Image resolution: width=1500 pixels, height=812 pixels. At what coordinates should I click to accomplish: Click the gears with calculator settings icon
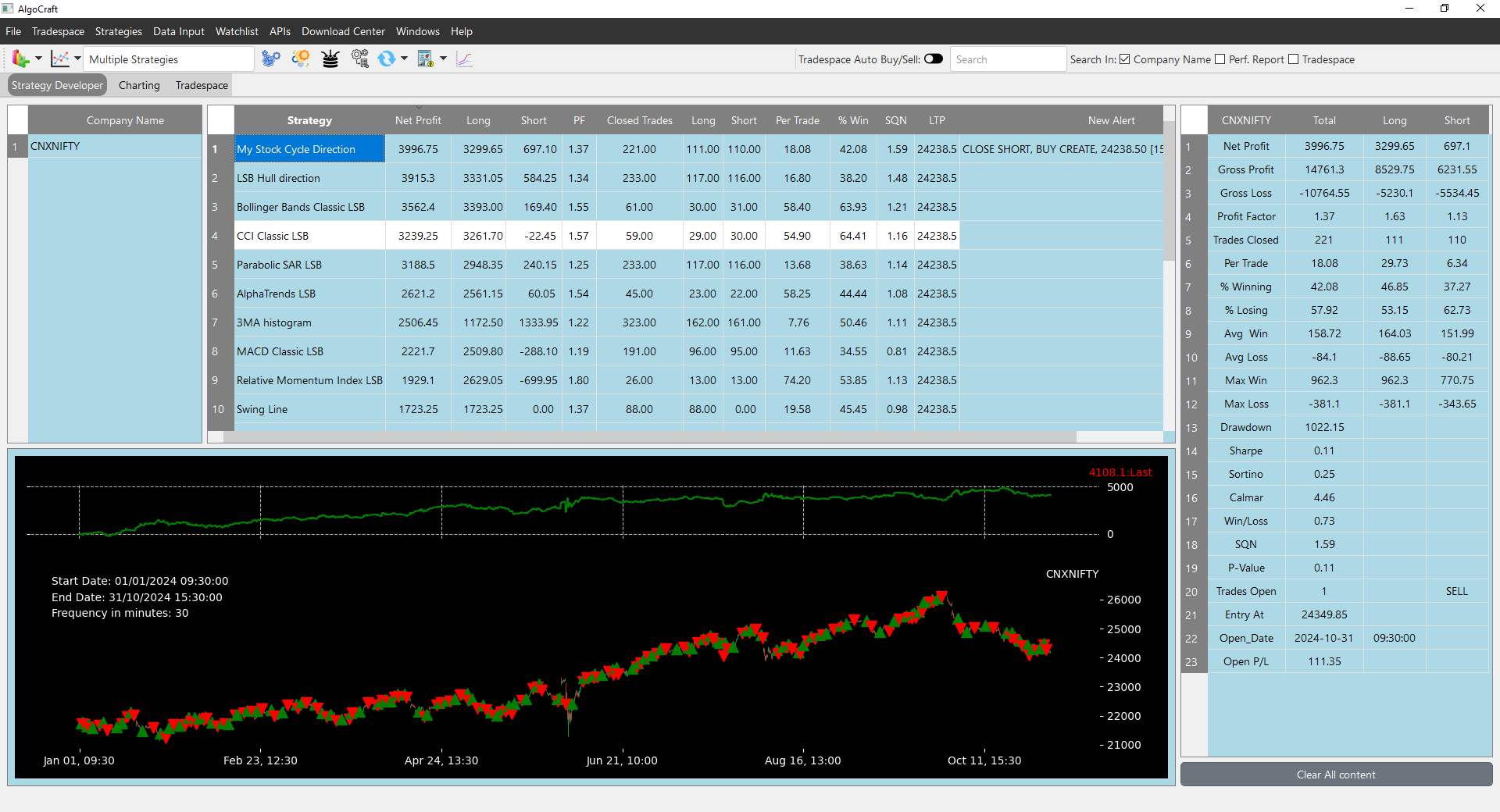coord(360,59)
